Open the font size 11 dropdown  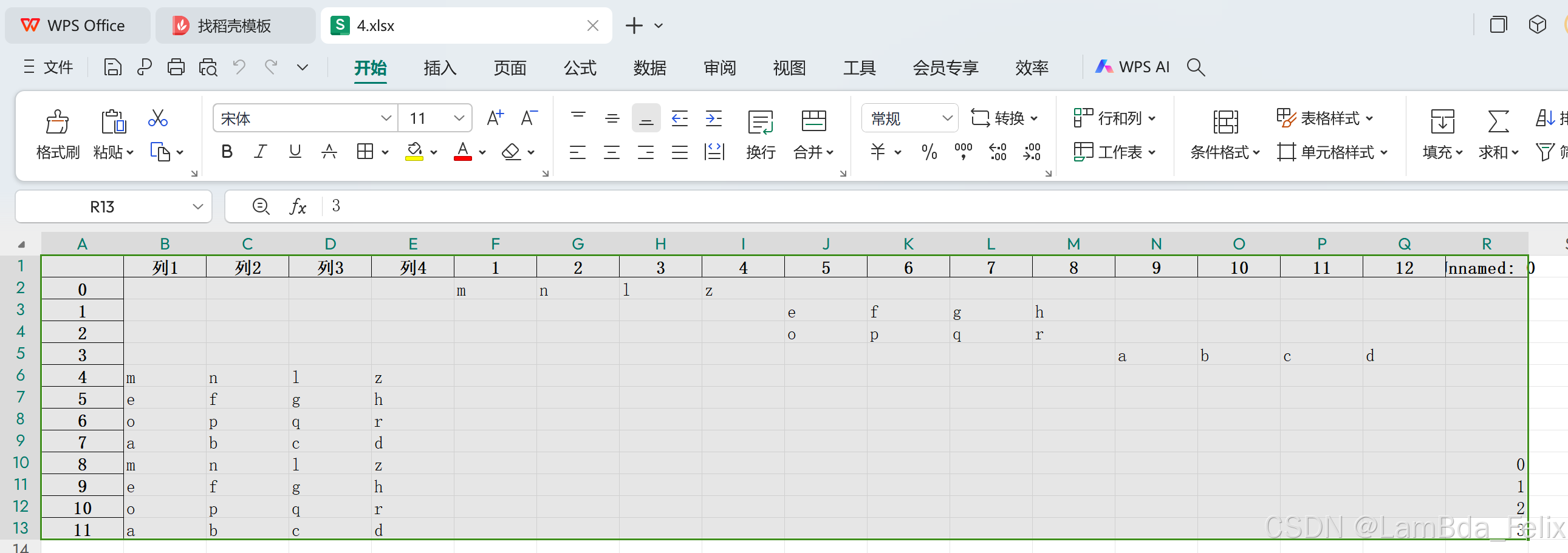[x=459, y=118]
